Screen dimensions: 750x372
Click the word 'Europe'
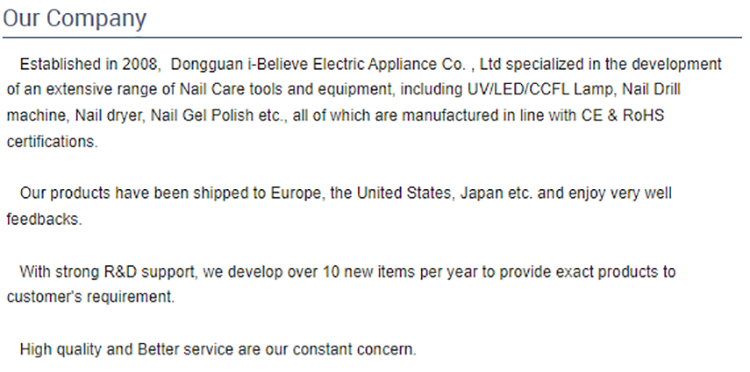click(x=299, y=193)
